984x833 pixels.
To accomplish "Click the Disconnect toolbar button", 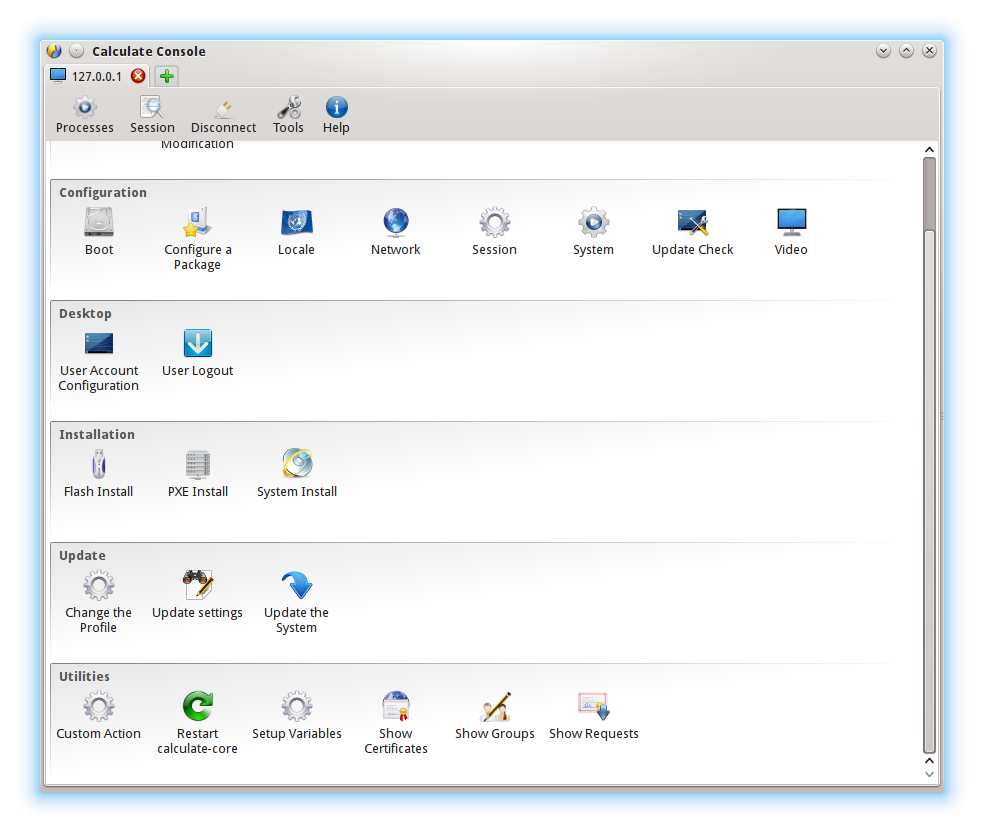I will tap(223, 115).
